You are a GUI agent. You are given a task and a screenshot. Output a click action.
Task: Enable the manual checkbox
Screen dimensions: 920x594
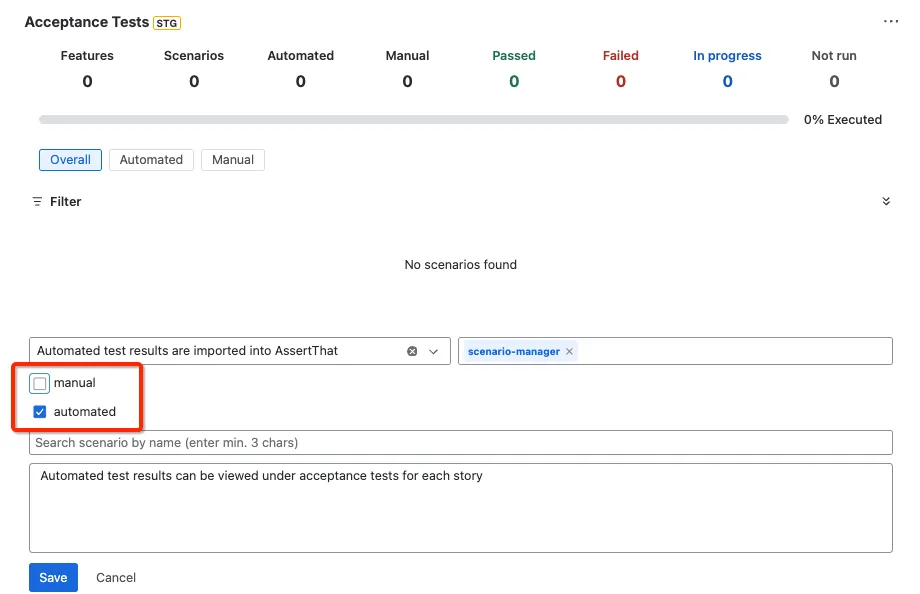point(40,383)
